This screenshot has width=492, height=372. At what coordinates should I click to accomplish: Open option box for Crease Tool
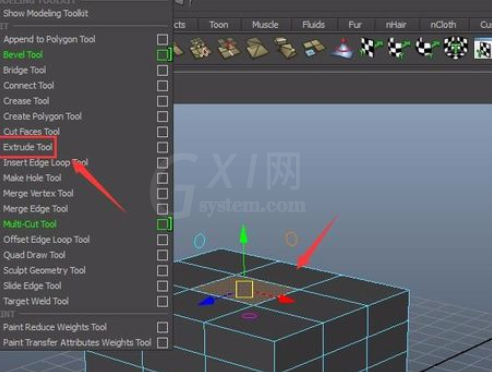coord(162,101)
